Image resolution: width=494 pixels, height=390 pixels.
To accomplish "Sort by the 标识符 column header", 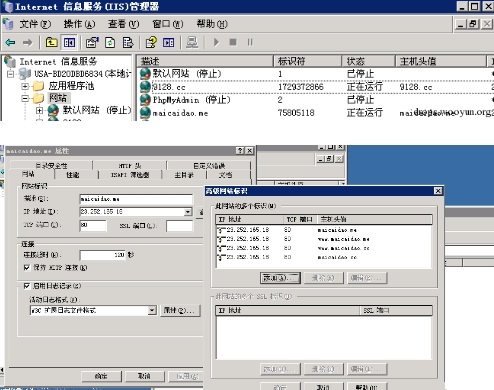I will click(308, 61).
